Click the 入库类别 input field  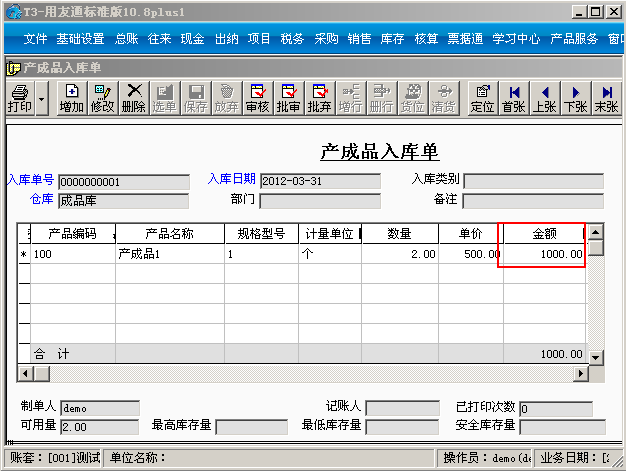(x=533, y=181)
